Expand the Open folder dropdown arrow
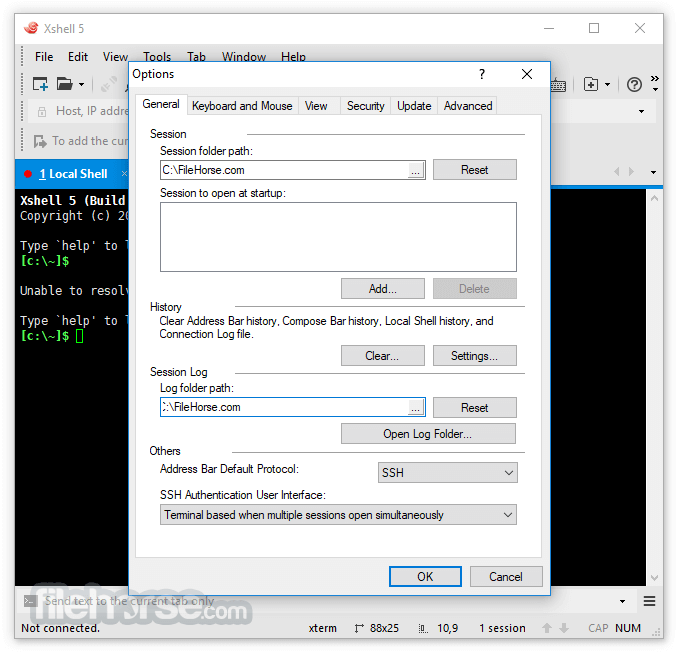This screenshot has width=680, height=655. click(82, 85)
